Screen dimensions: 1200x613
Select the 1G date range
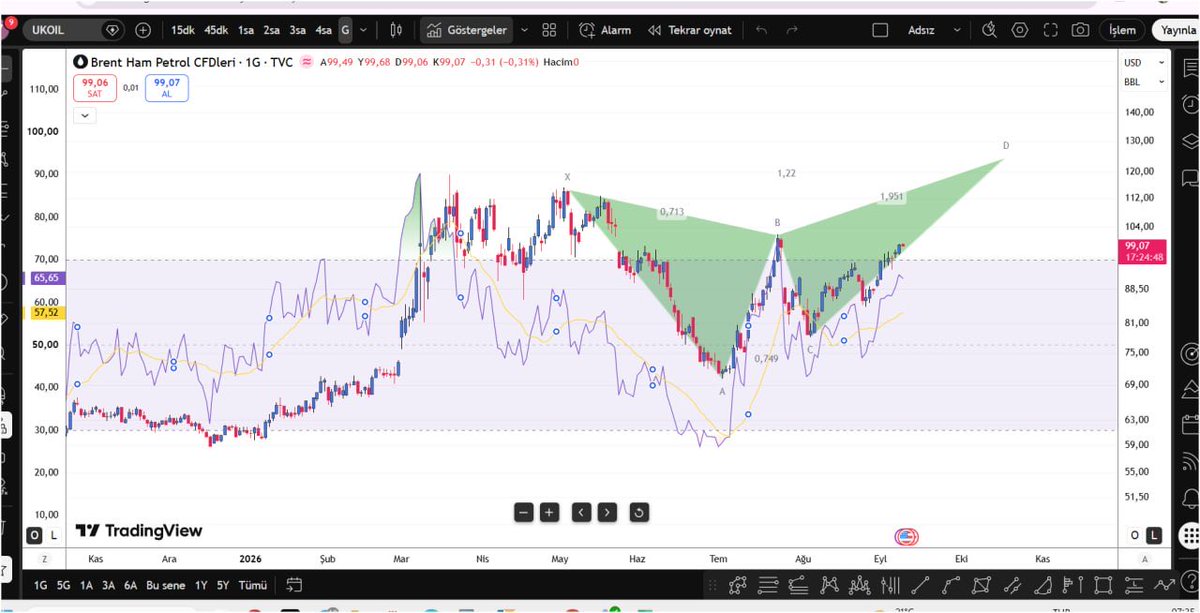click(41, 585)
